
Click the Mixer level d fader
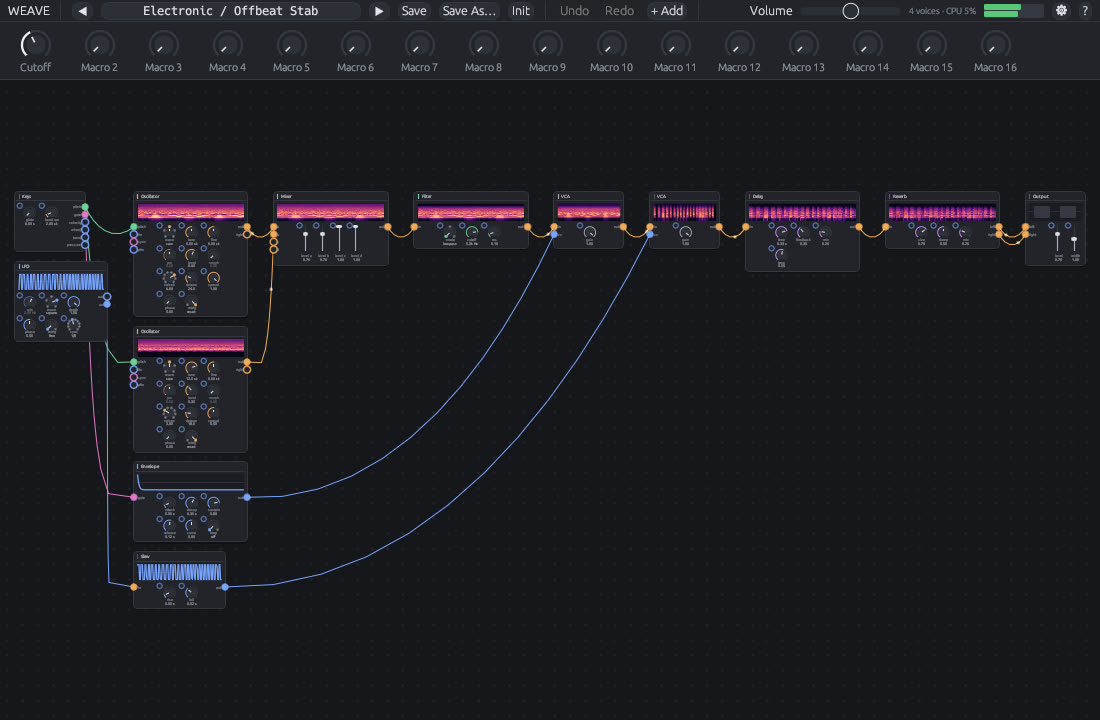point(356,241)
